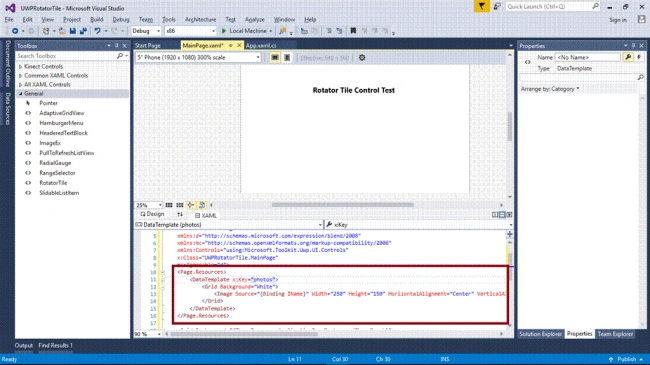Click Toolbox search magnifier icon

click(120, 56)
